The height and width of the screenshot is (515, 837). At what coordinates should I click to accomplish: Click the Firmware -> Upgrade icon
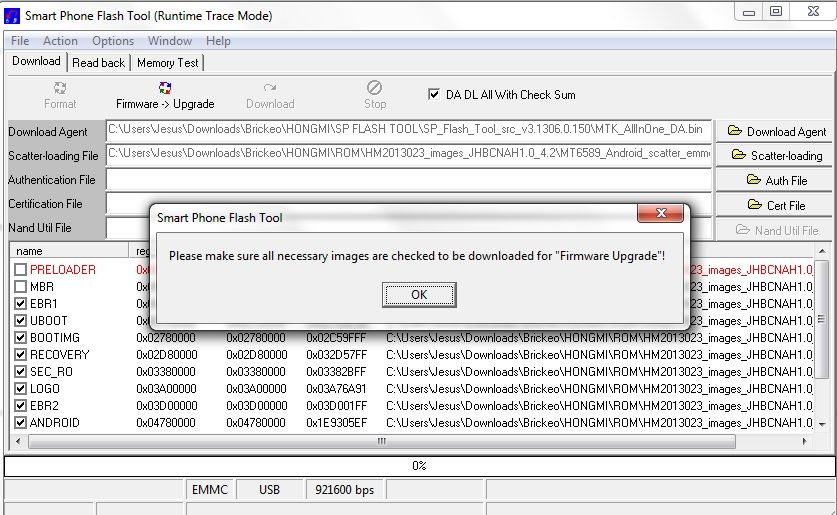165,89
